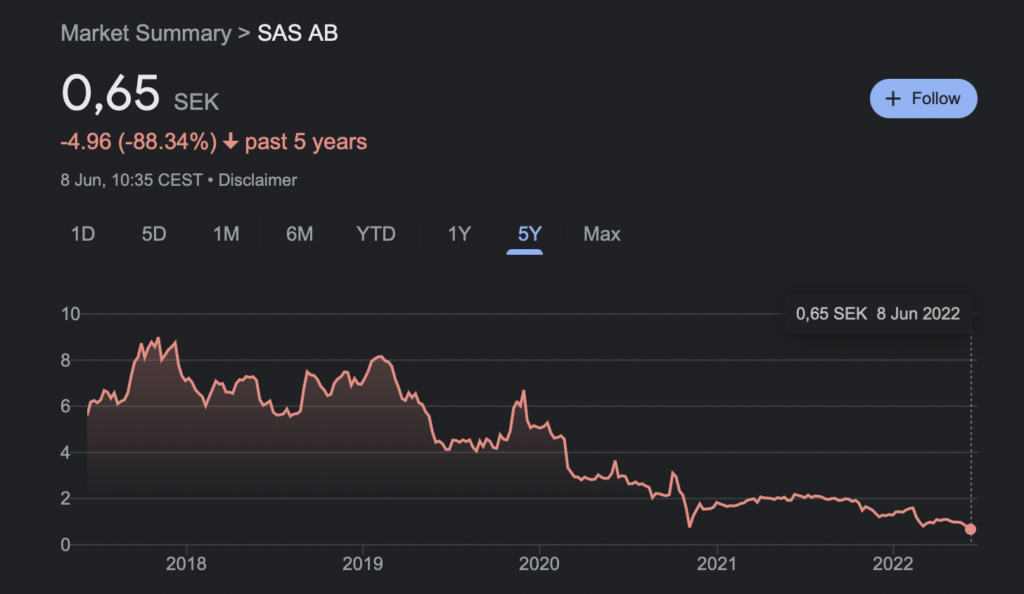Click the Follow label text
This screenshot has width=1024, height=594.
(x=936, y=98)
